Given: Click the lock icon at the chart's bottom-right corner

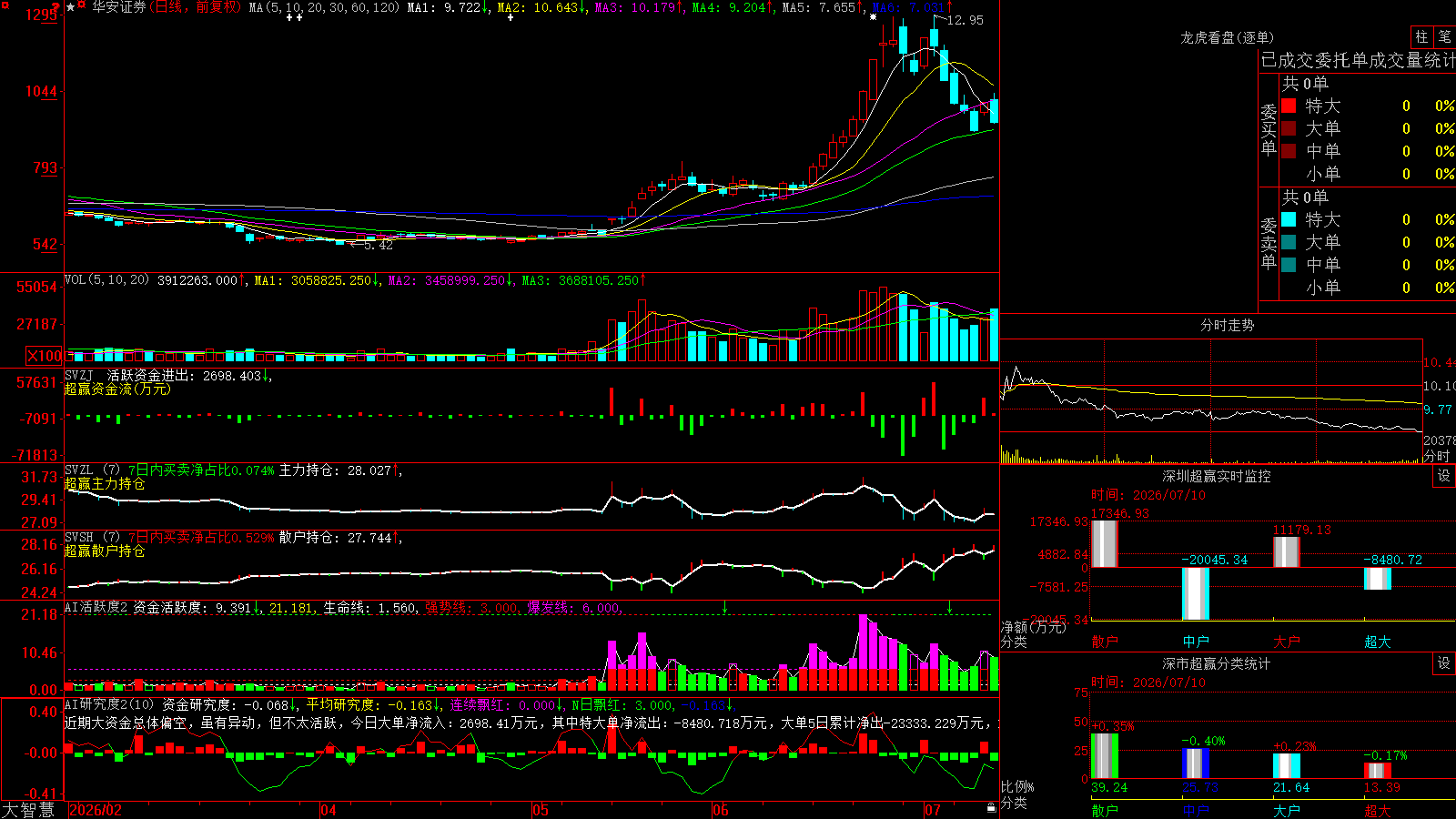Looking at the screenshot, I should click(x=992, y=807).
